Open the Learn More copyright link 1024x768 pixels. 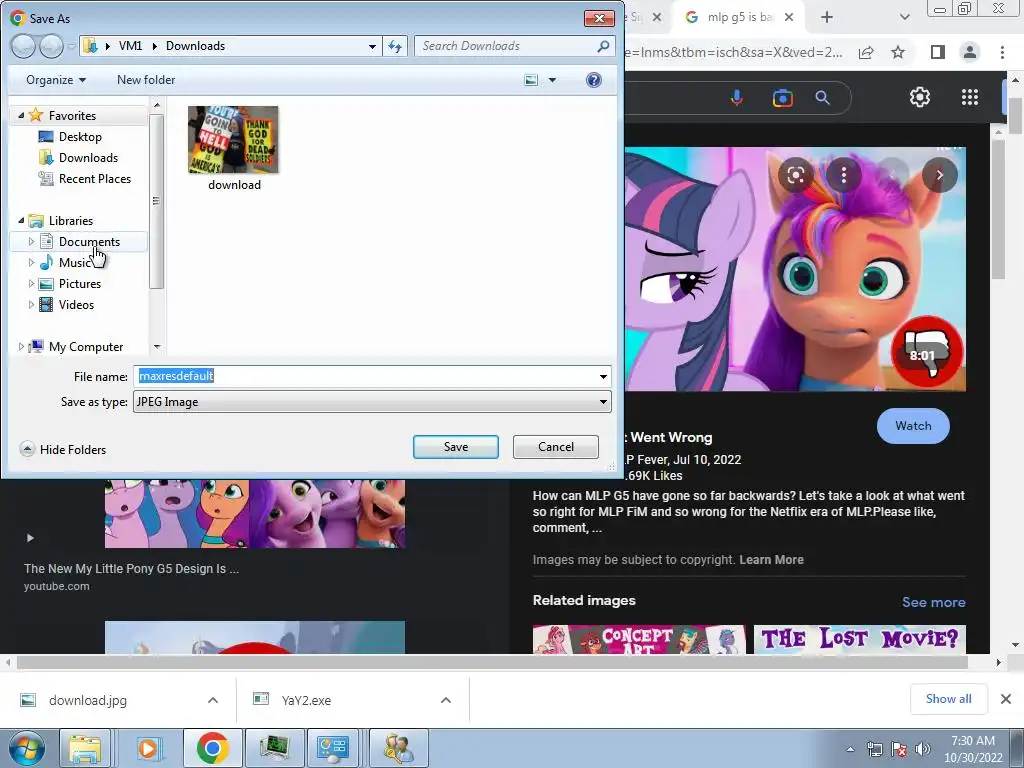(x=771, y=560)
